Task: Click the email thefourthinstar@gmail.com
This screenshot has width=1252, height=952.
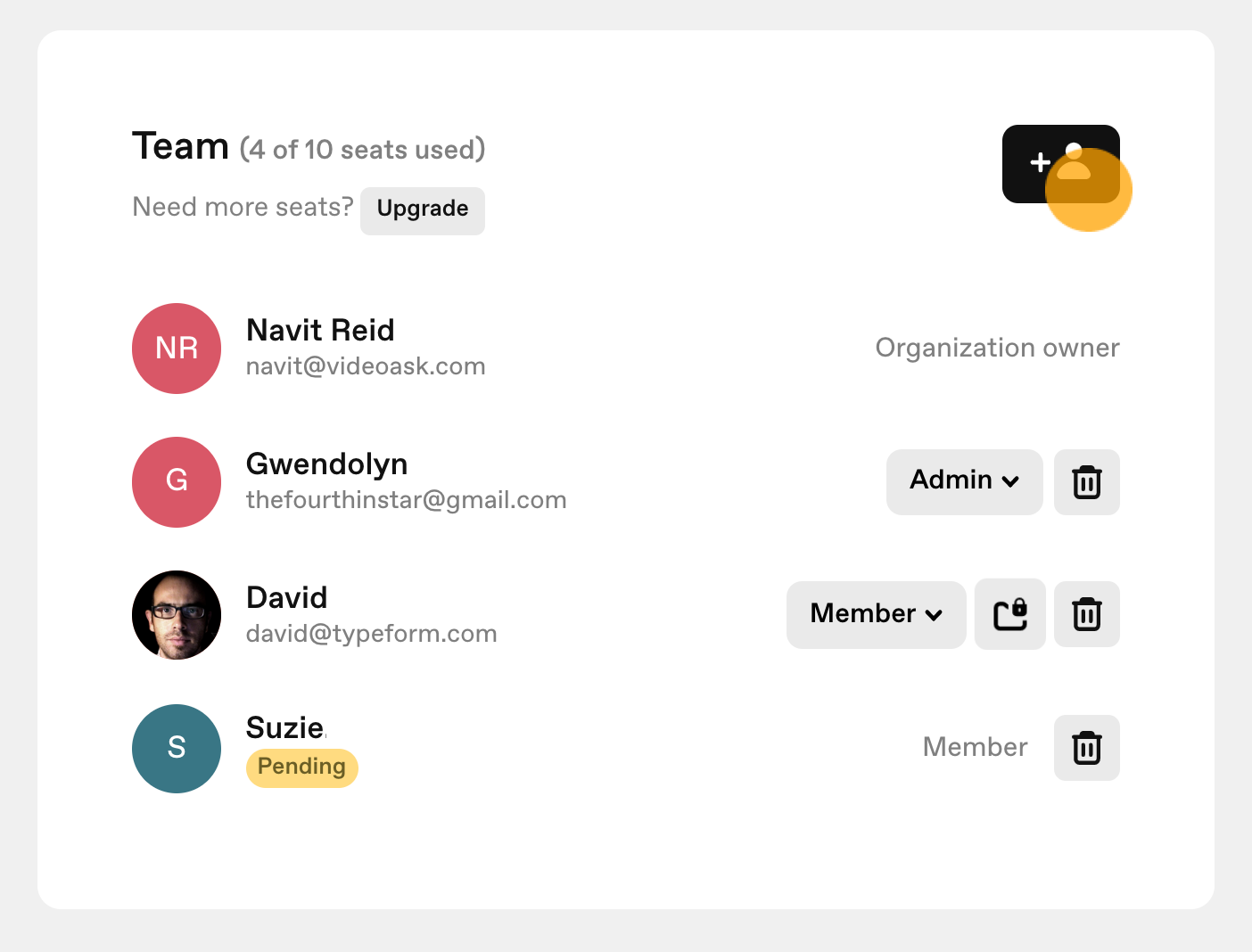Action: coord(406,500)
